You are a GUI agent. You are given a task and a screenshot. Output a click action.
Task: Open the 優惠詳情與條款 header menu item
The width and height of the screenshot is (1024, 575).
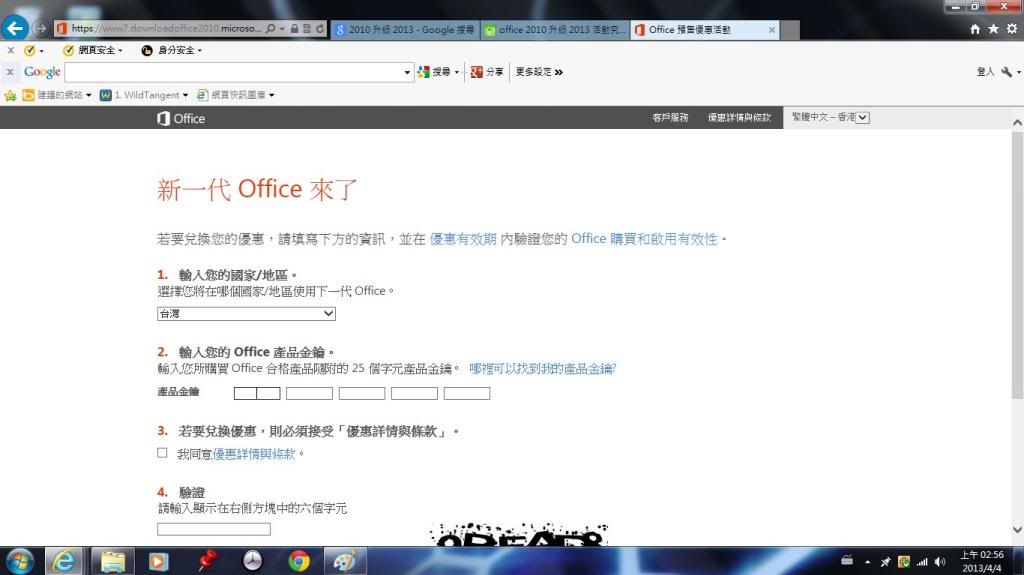(x=739, y=118)
